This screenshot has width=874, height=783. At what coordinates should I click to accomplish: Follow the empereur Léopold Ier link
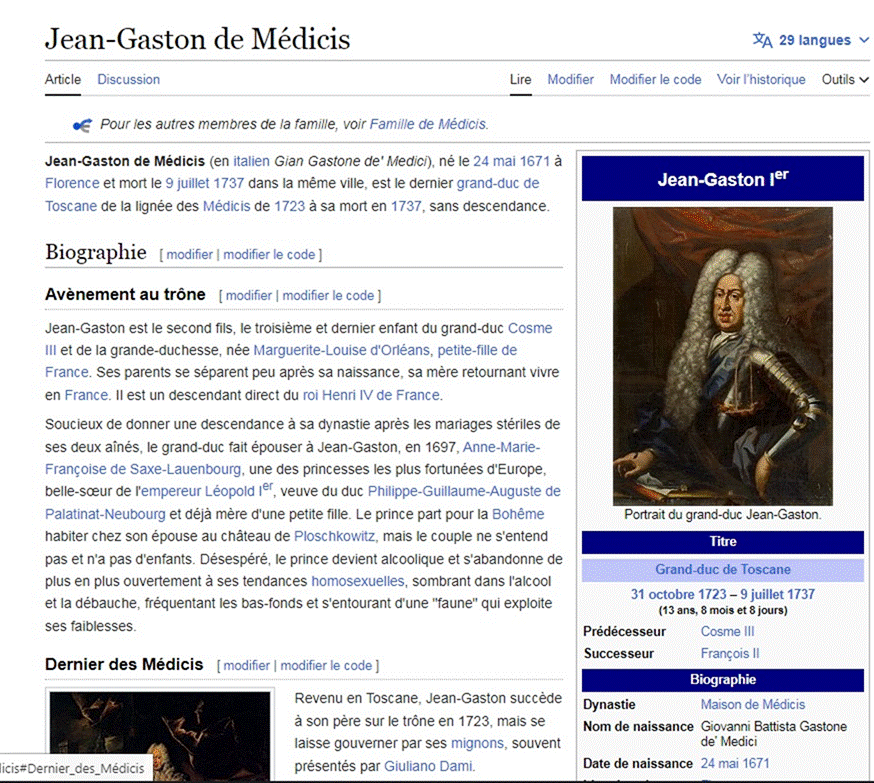pyautogui.click(x=207, y=491)
